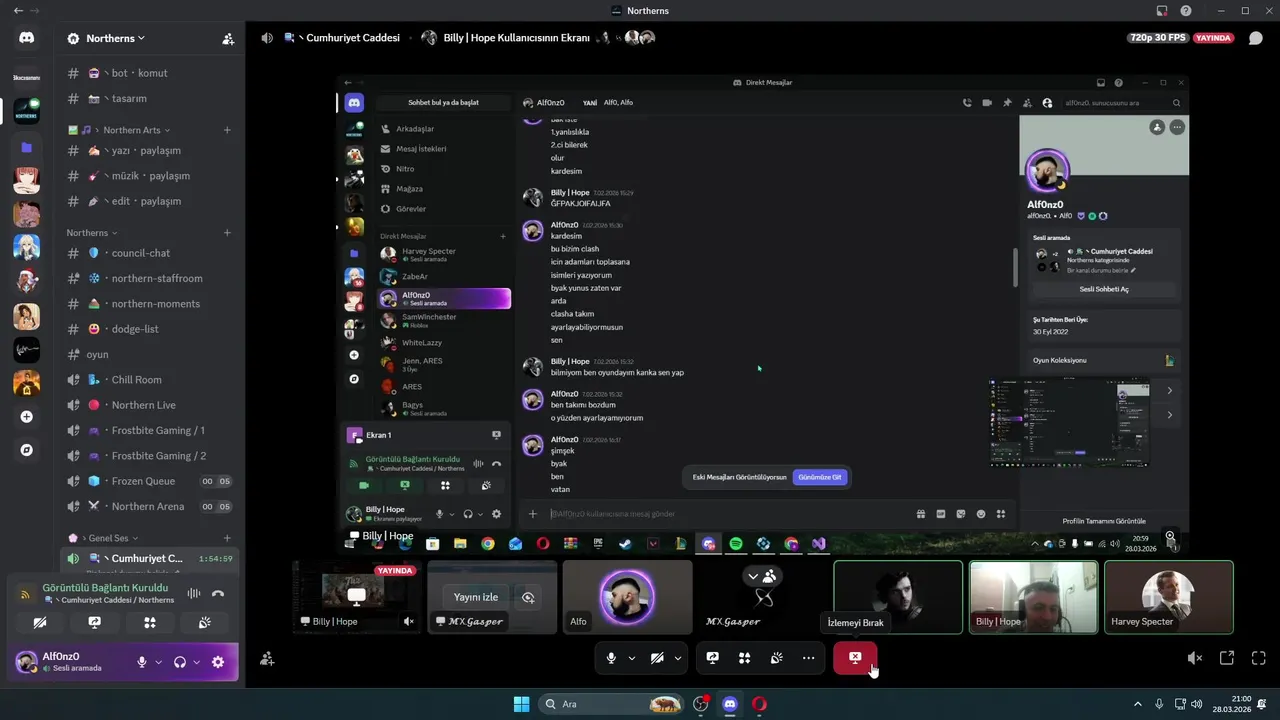1280x720 pixels.
Task: Select the Harvey Specter participant tile
Action: 1169,597
